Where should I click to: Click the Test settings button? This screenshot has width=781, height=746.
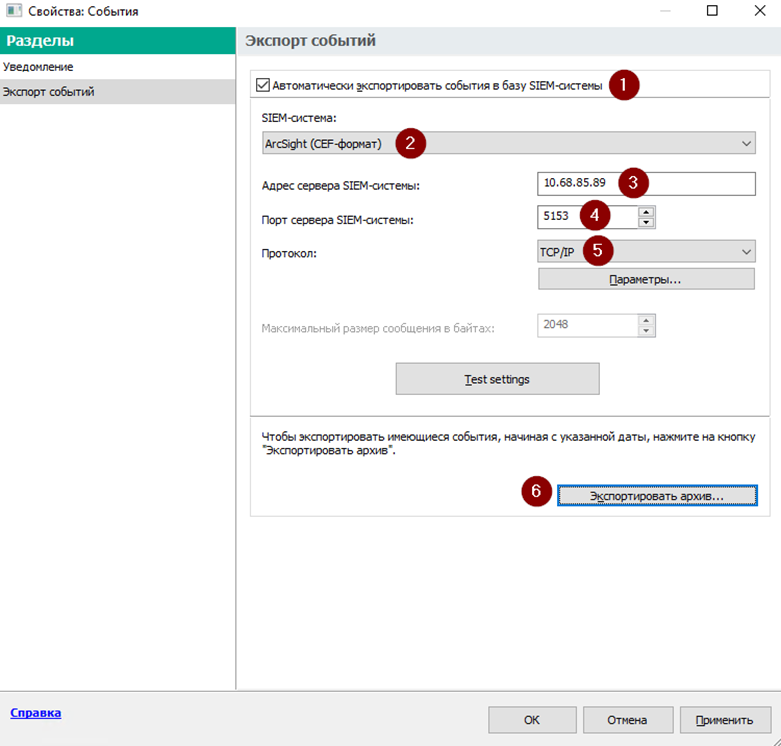pos(497,379)
